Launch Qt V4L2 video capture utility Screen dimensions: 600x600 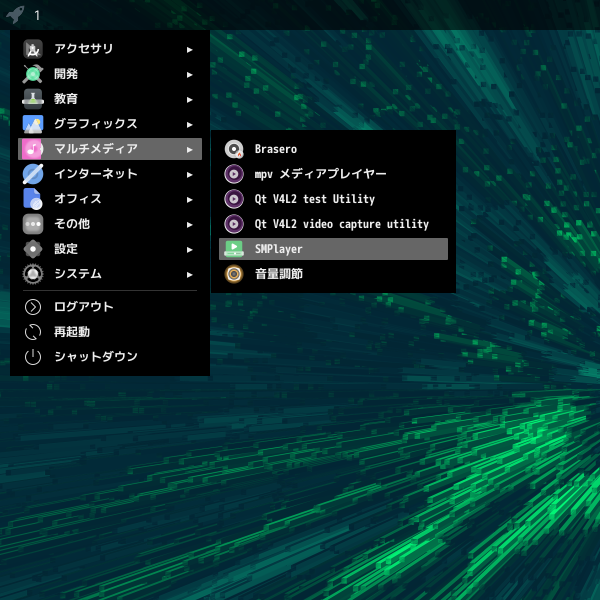click(x=341, y=224)
